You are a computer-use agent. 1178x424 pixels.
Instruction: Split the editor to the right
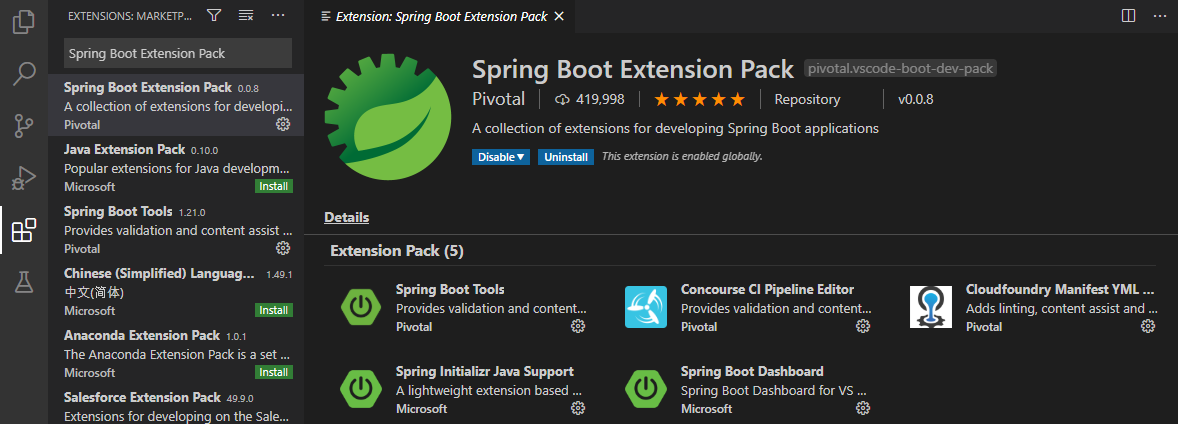click(x=1128, y=15)
